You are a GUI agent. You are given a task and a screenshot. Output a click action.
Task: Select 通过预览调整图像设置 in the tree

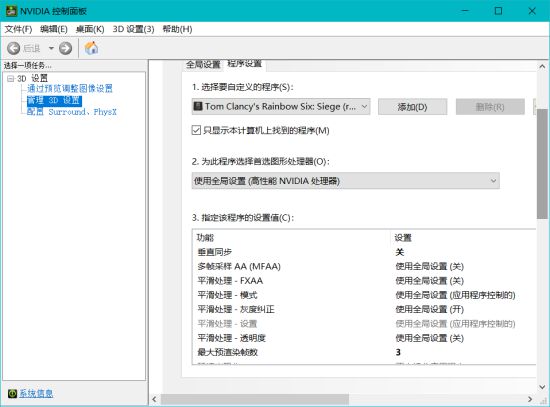tap(70, 88)
